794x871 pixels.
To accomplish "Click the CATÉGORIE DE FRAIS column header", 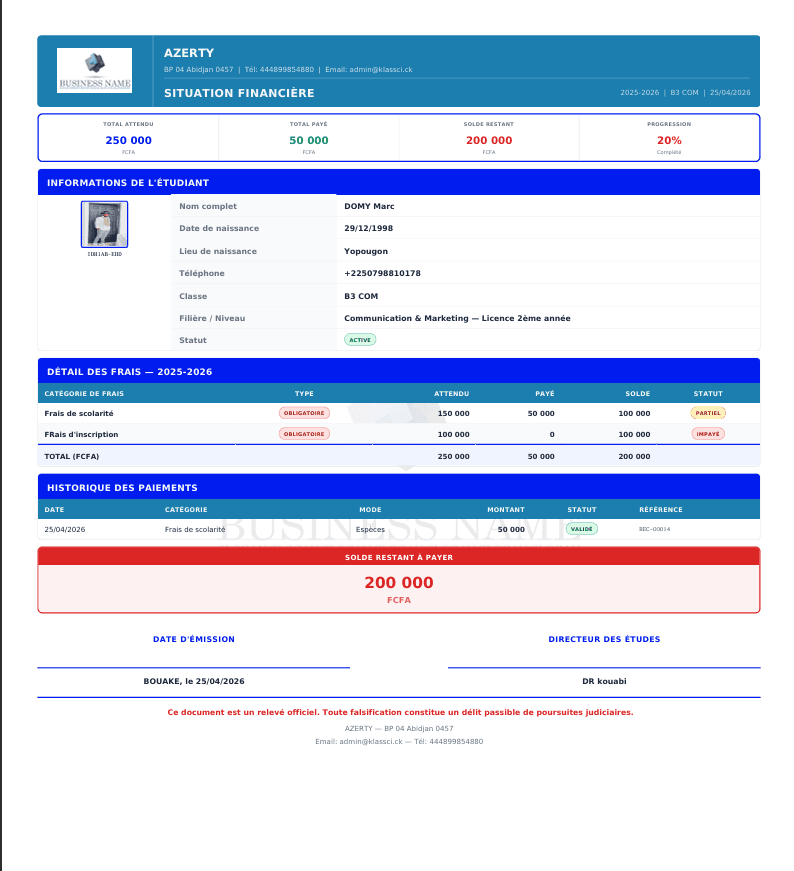I will pos(84,393).
